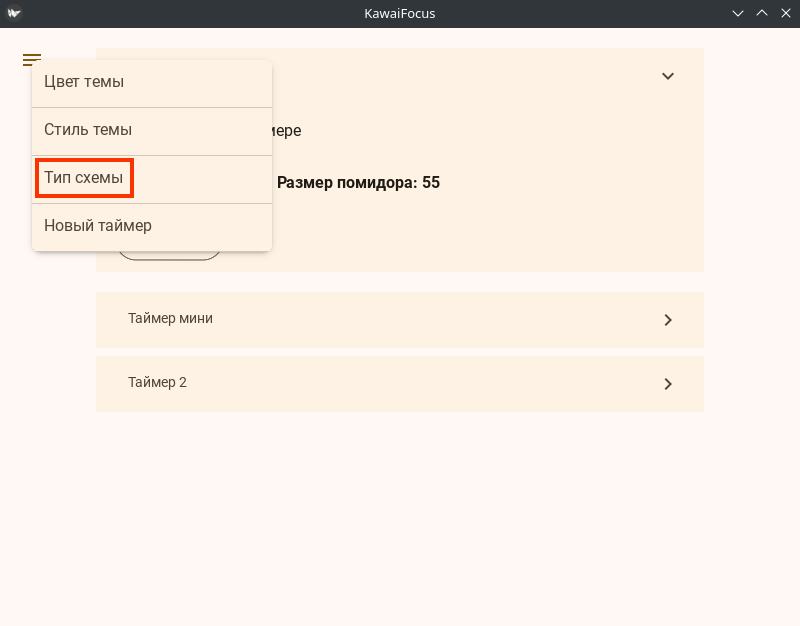Select the 'Цвет темы' menu entry
800x626 pixels.
pos(84,82)
